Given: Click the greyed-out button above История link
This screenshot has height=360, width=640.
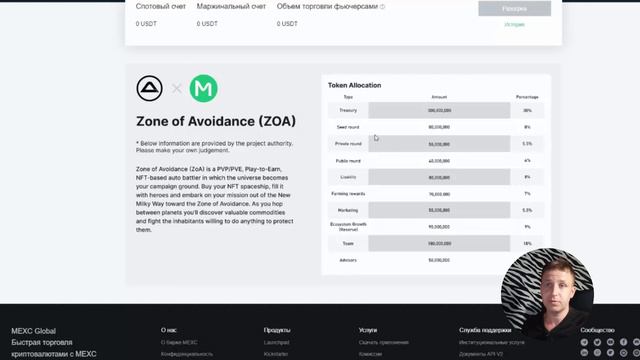Looking at the screenshot, I should [514, 8].
